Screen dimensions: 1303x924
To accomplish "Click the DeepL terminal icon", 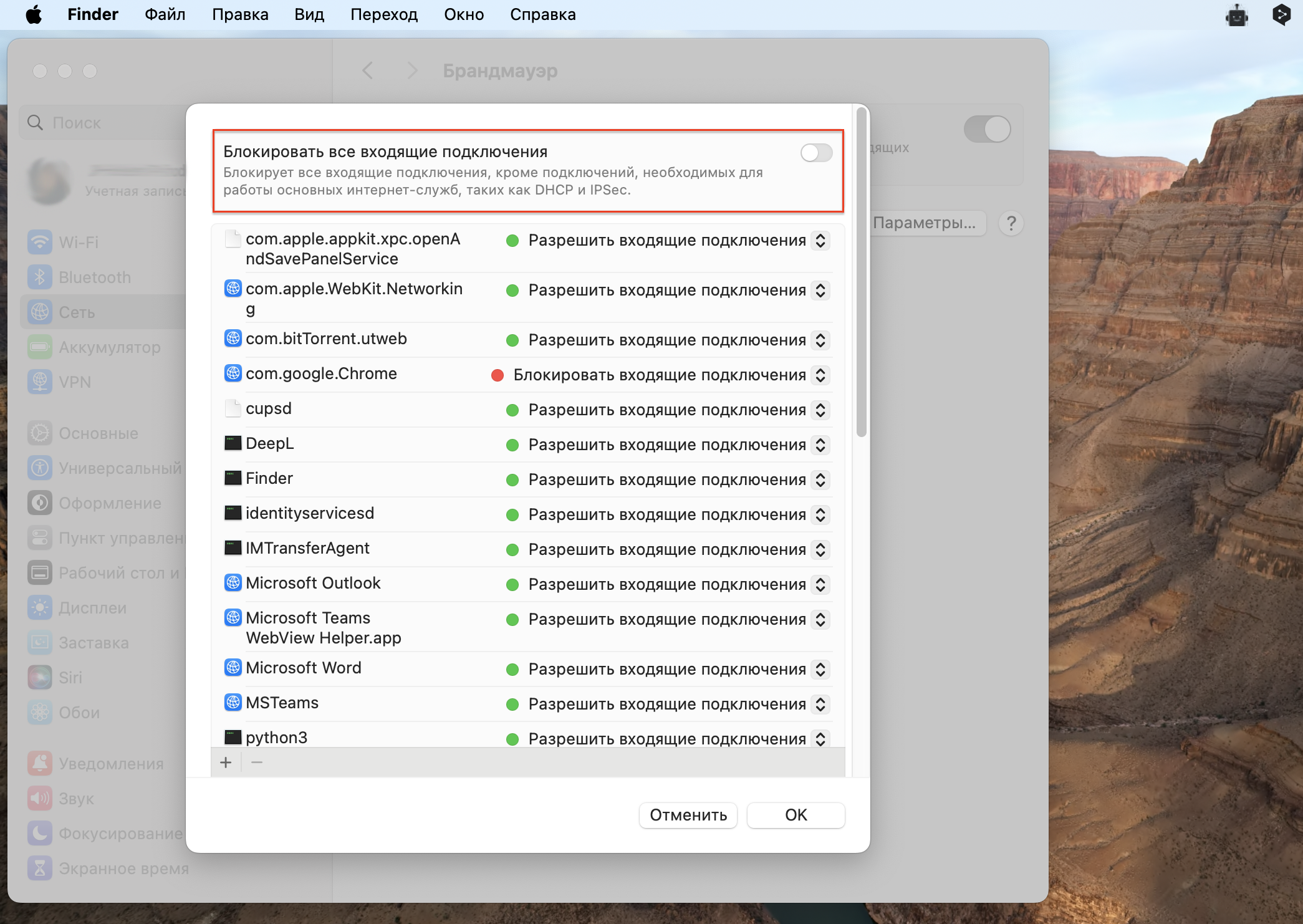I will (233, 443).
